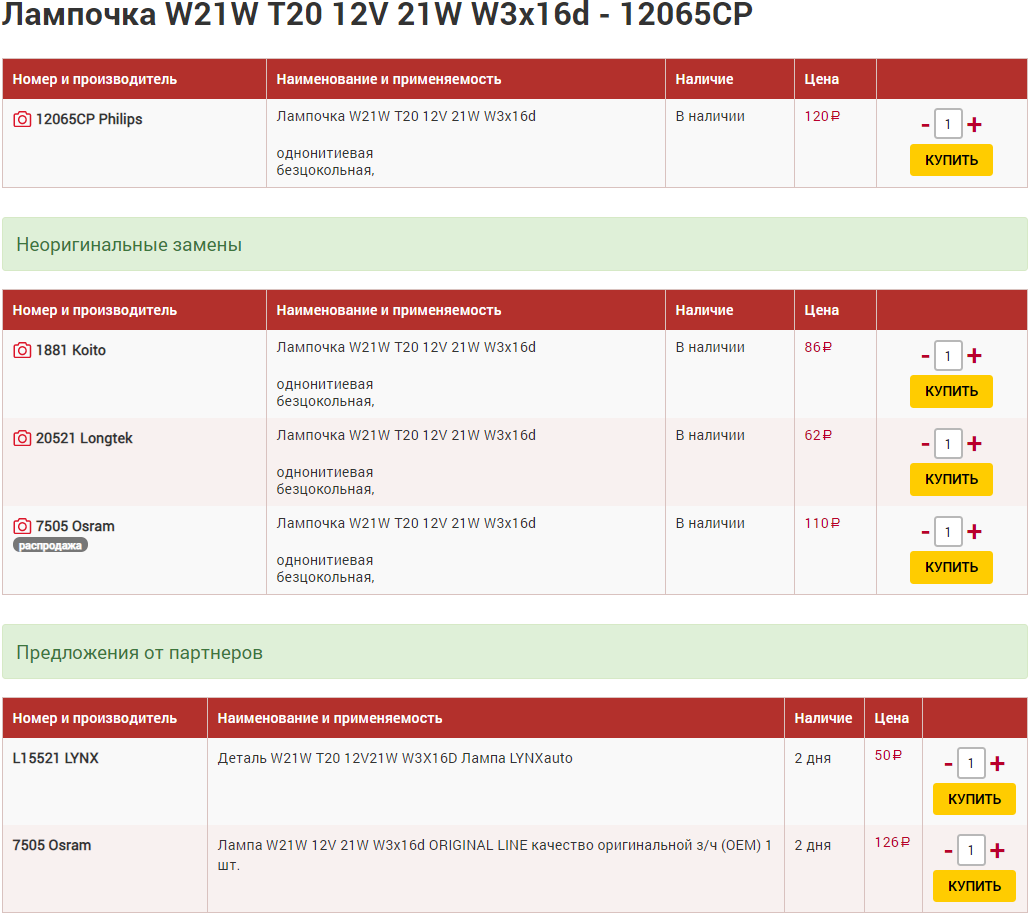Click the 120₽ price of Philips bulb
The image size is (1029, 914).
tap(822, 116)
